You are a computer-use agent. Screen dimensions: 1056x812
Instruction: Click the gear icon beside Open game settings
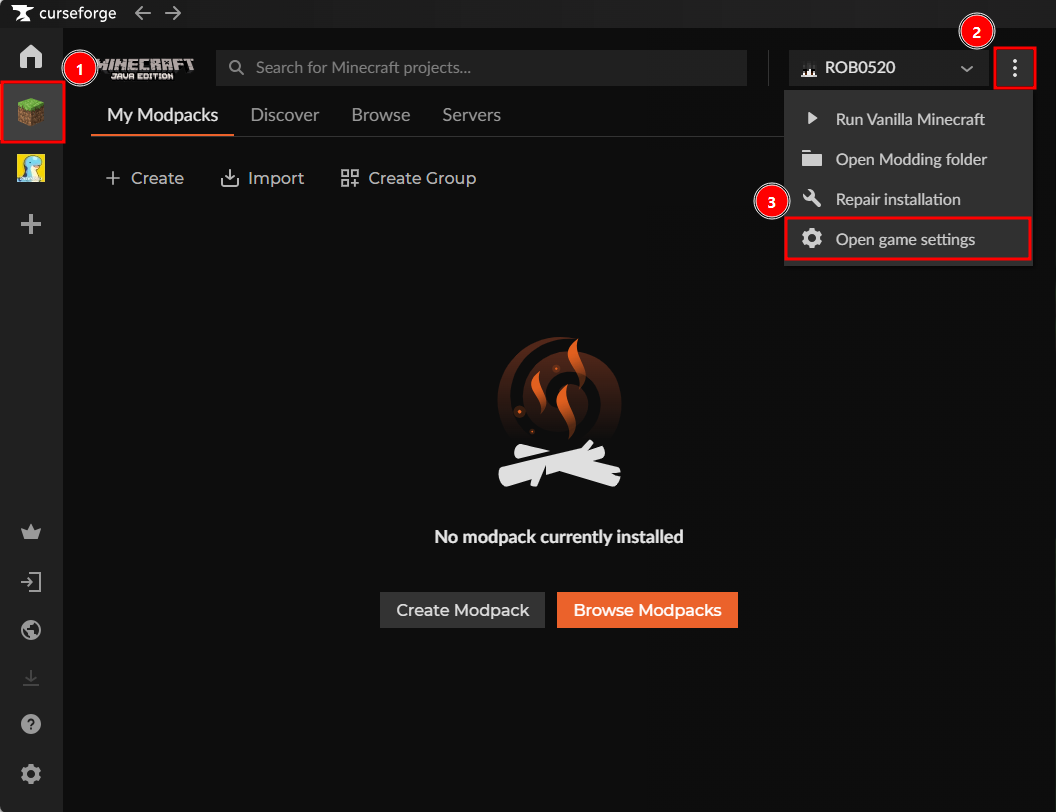(812, 238)
